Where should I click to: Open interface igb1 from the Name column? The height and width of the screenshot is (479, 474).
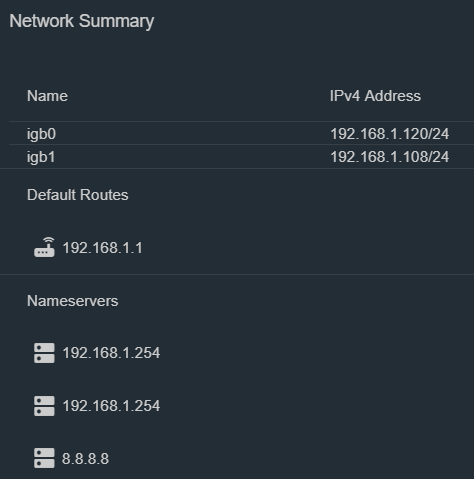coord(41,157)
